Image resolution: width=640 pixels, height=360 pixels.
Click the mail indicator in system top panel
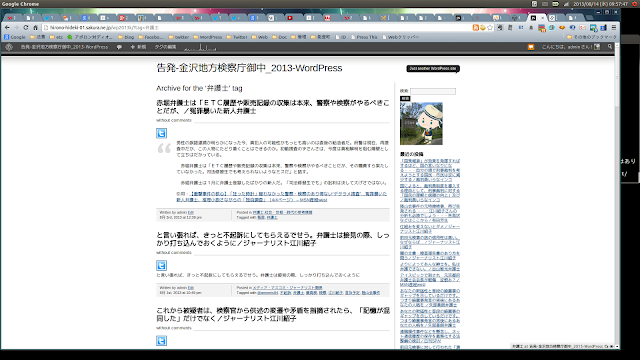[x=545, y=4]
